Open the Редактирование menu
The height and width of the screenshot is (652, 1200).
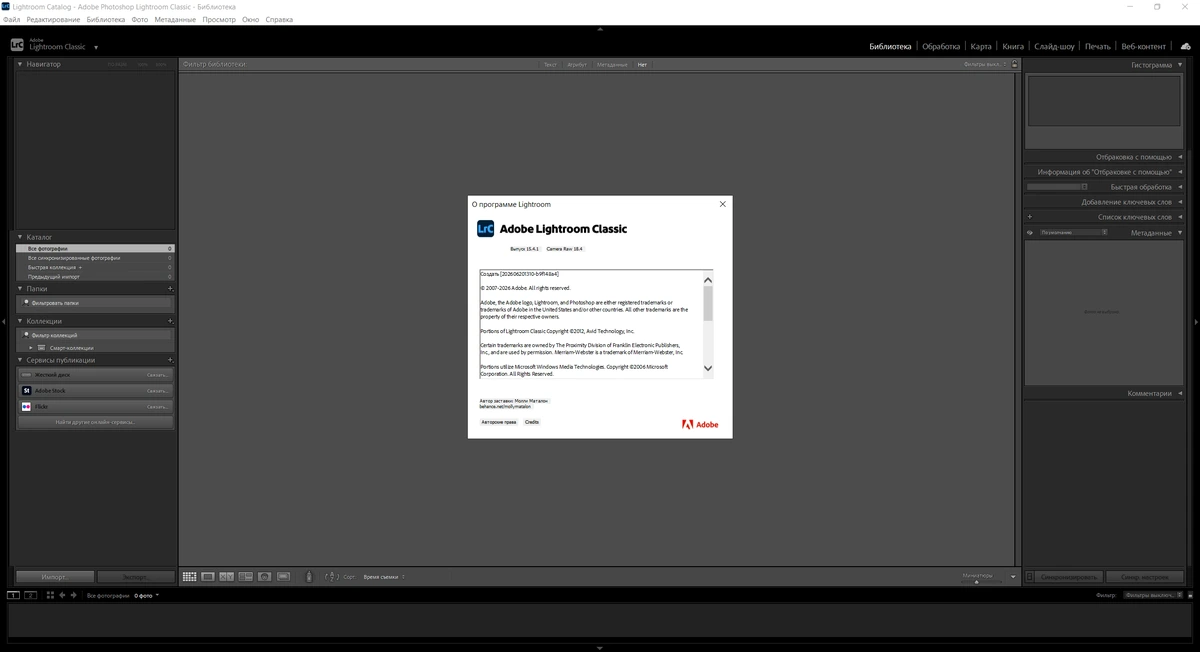(54, 19)
